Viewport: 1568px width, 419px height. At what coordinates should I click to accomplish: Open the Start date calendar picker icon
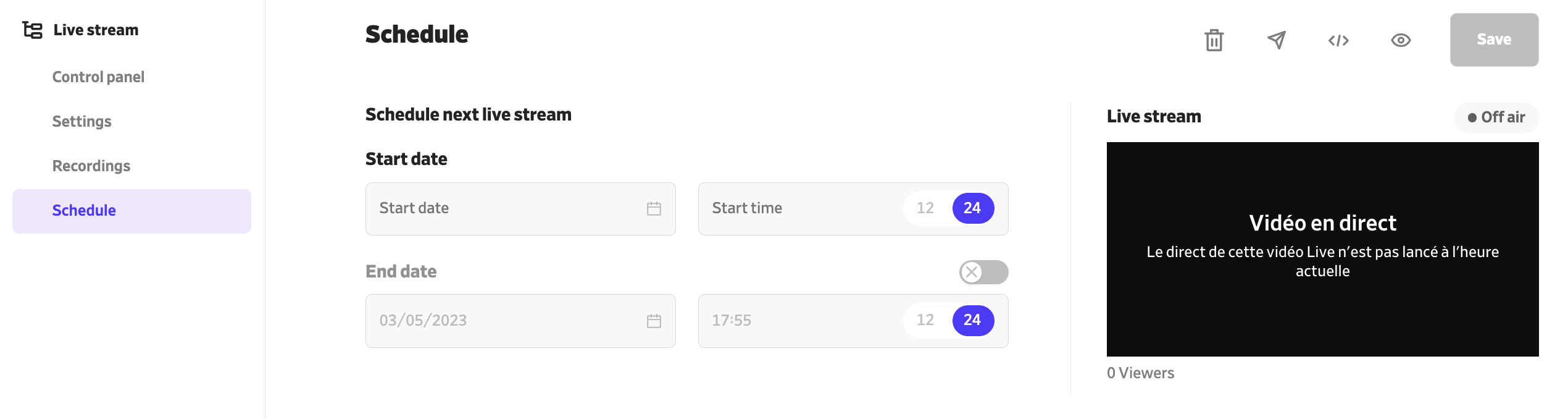coord(654,208)
